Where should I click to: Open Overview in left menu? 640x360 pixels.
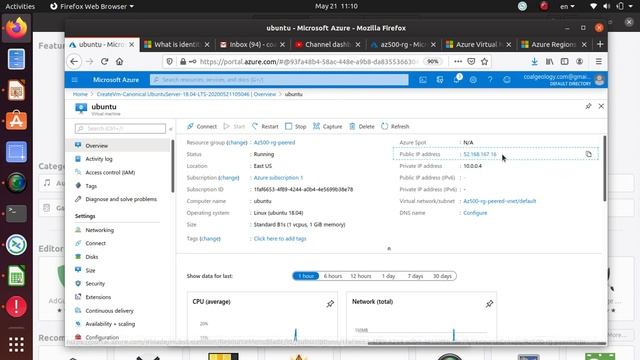coord(118,146)
